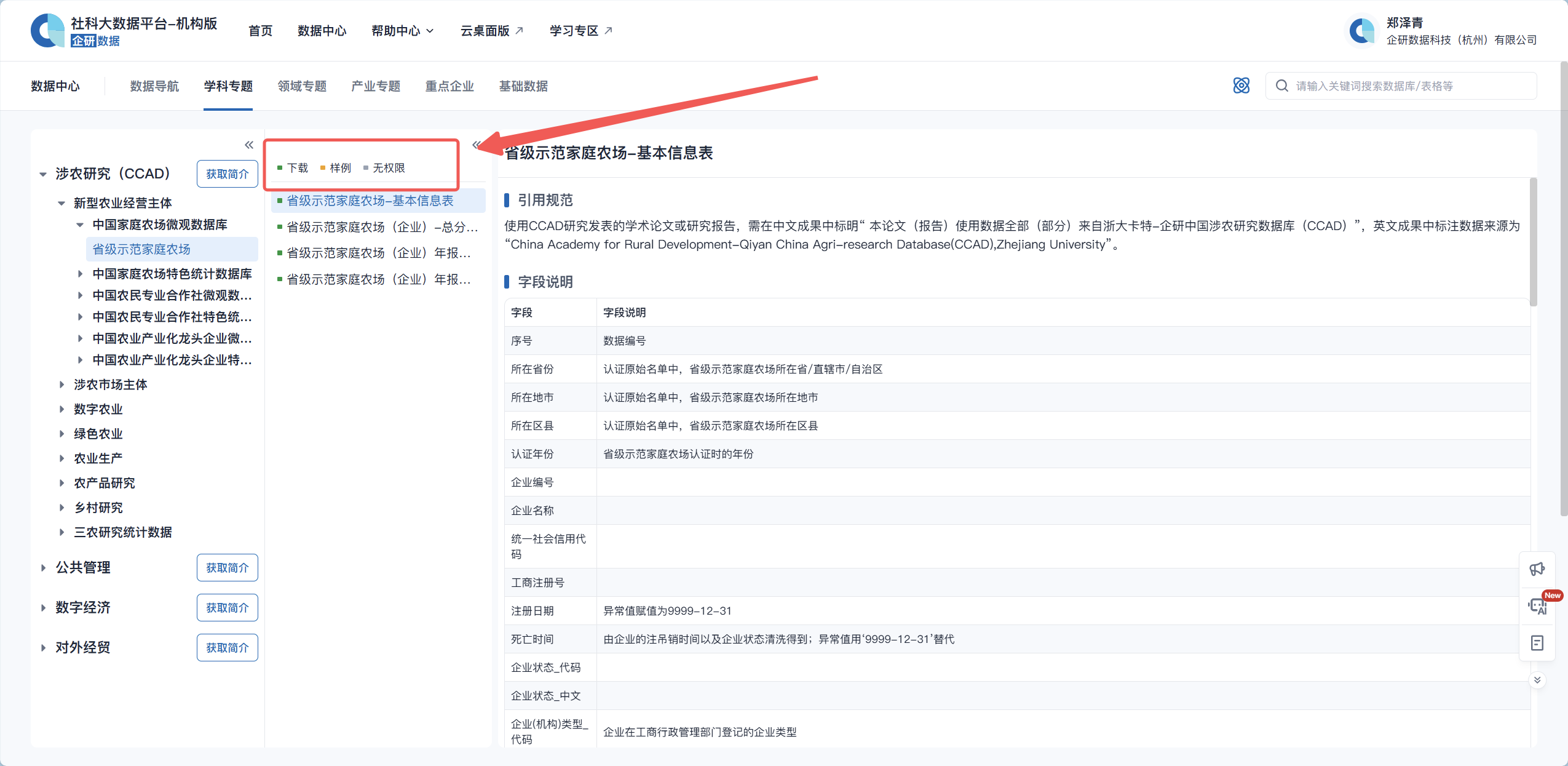Viewport: 1568px width, 766px height.
Task: Collapse the floating sidebar with the double-chevron down icon
Action: coord(1537,680)
